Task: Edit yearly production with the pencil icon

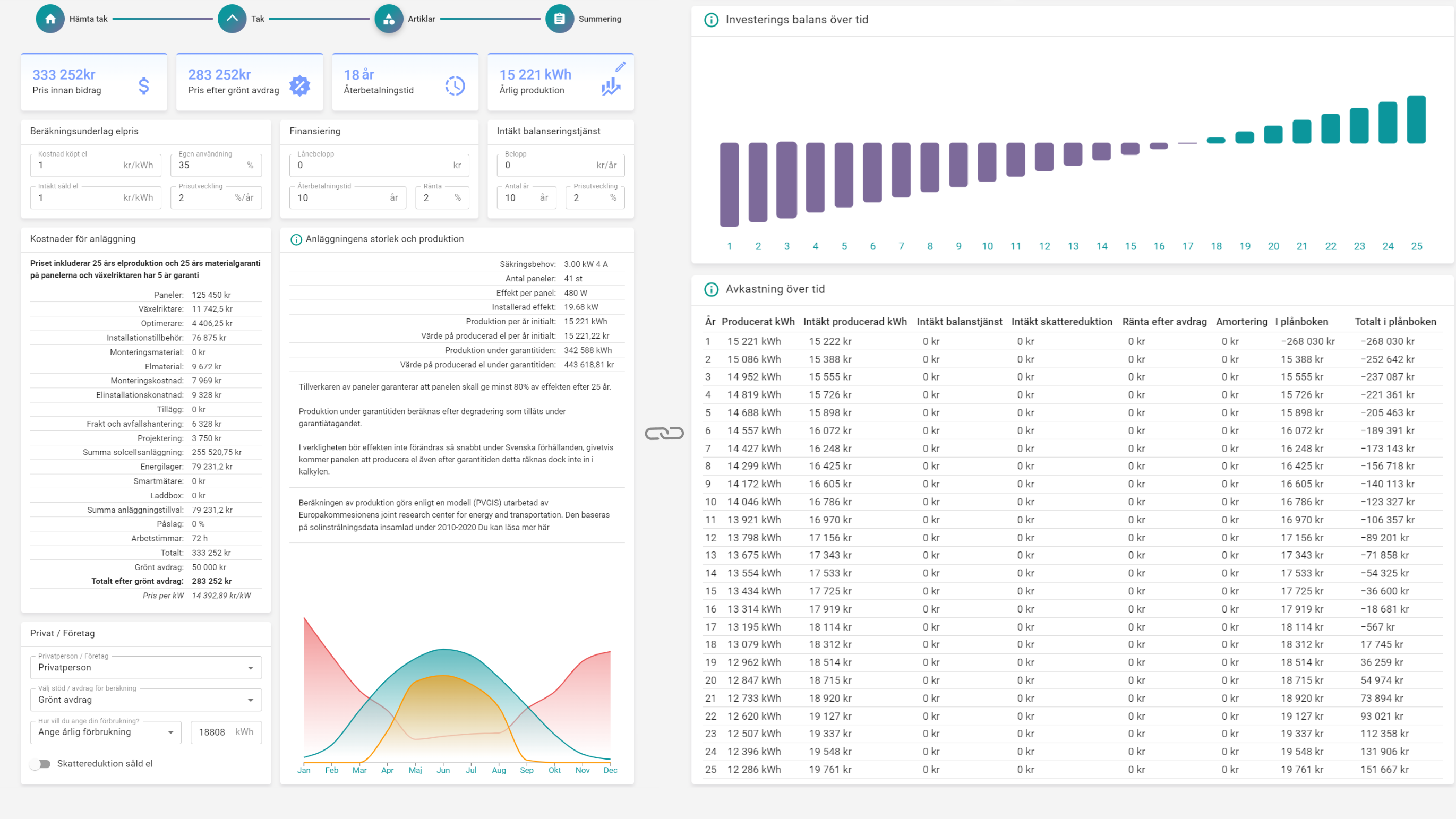Action: point(620,67)
